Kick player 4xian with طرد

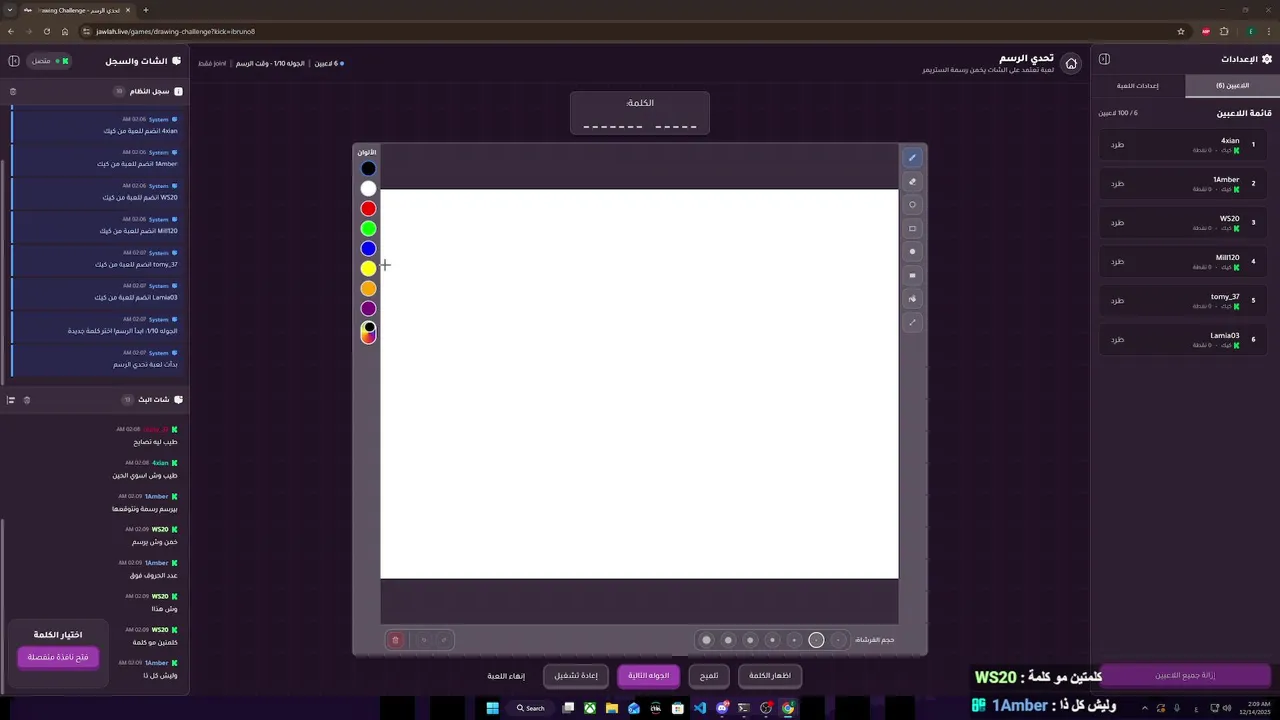[x=1117, y=144]
